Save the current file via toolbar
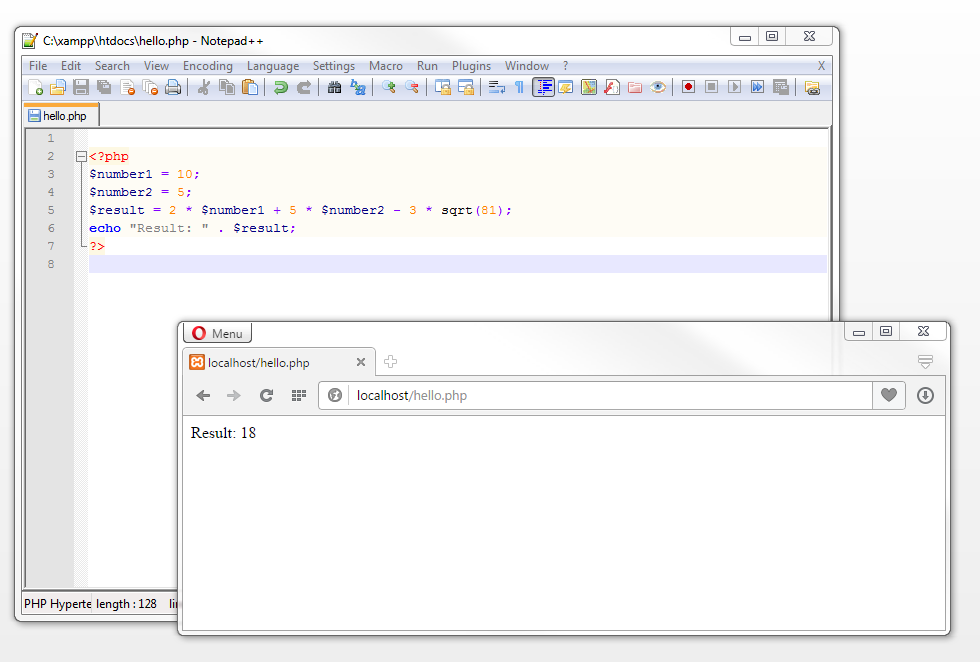Image resolution: width=980 pixels, height=662 pixels. coord(81,88)
